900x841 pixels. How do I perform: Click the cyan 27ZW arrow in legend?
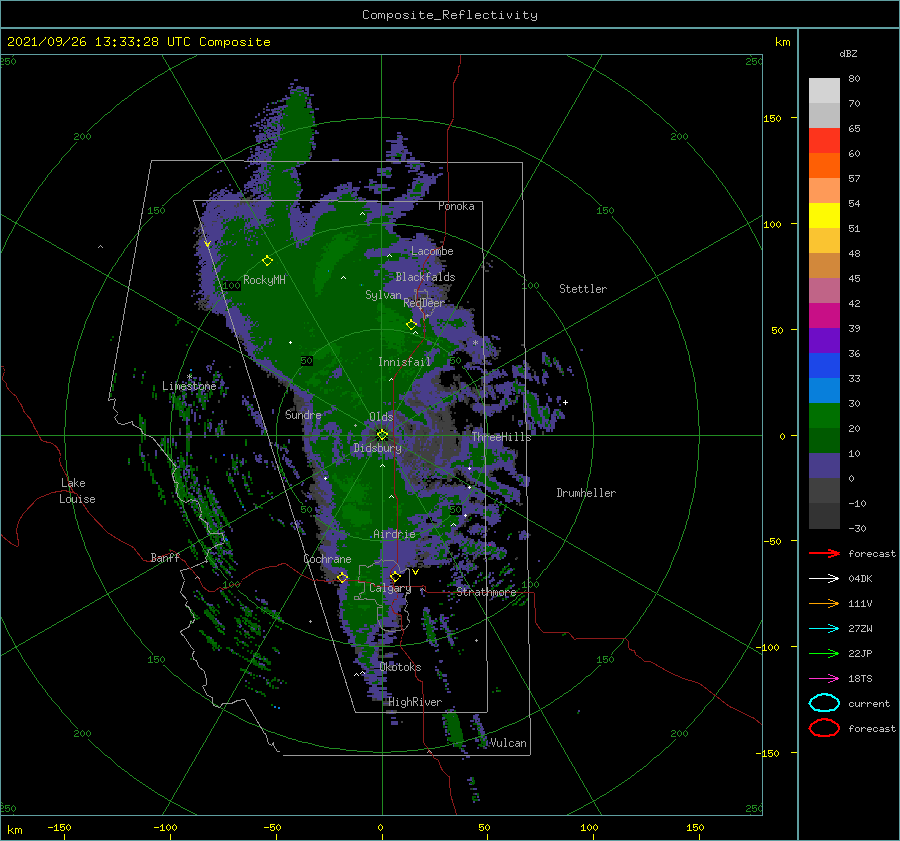tap(824, 629)
